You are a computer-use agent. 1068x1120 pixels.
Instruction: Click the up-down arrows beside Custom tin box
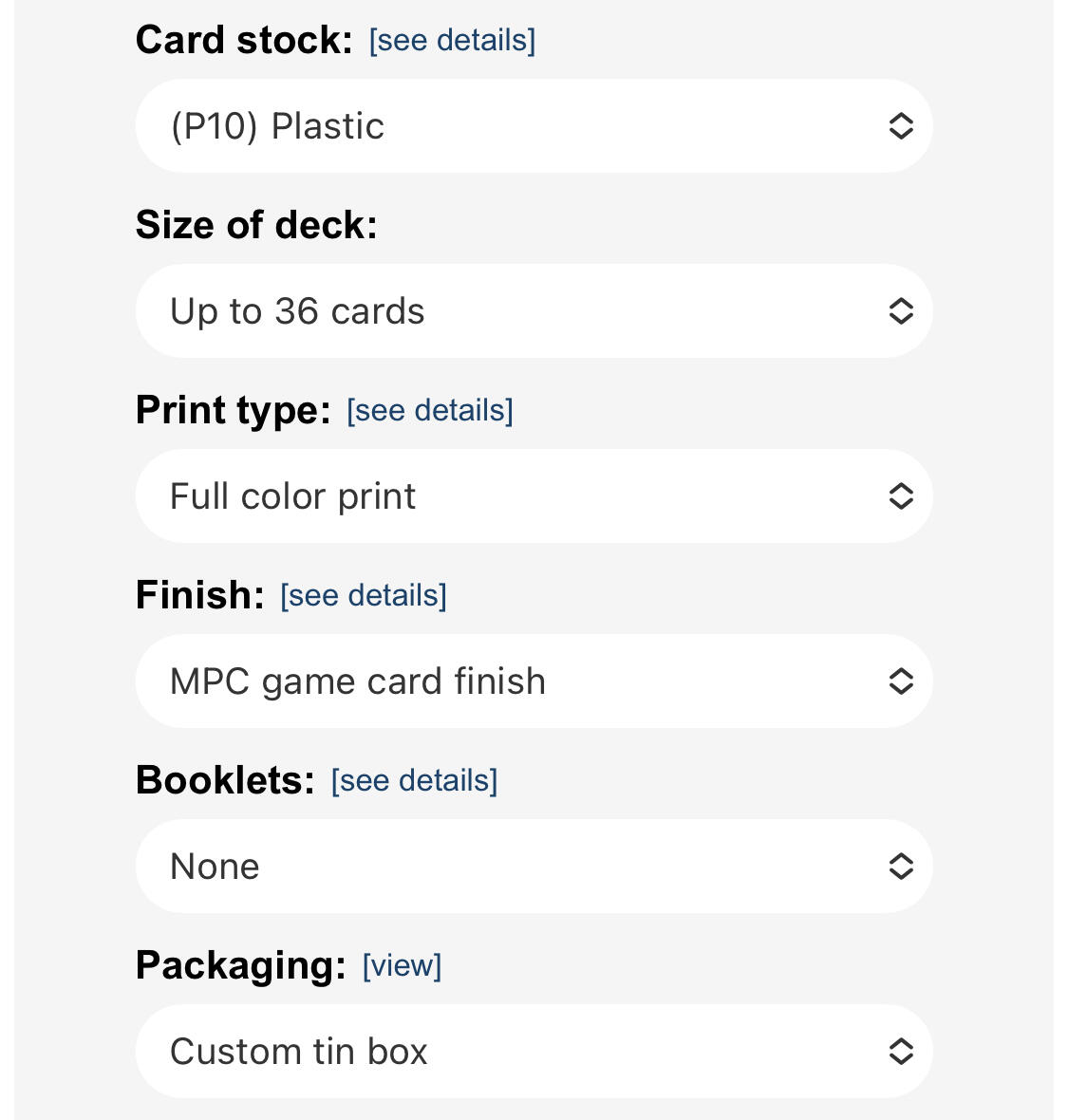(901, 1052)
